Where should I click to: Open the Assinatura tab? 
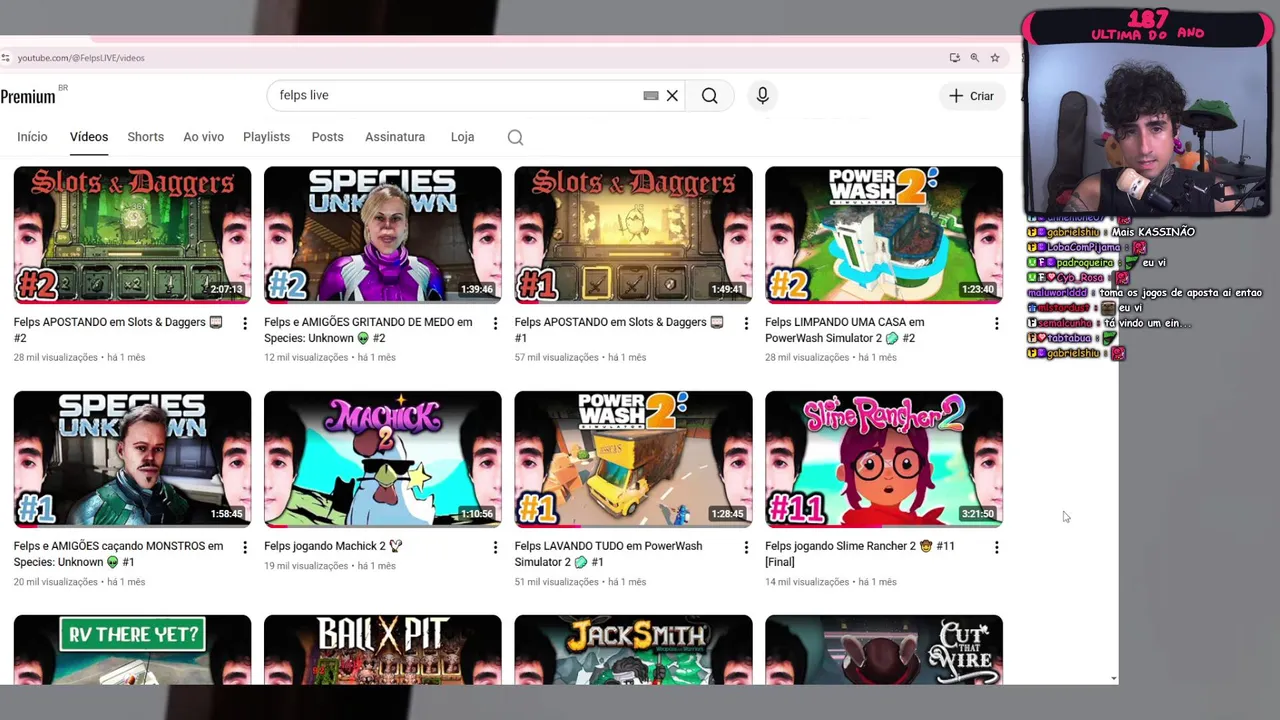tap(395, 137)
